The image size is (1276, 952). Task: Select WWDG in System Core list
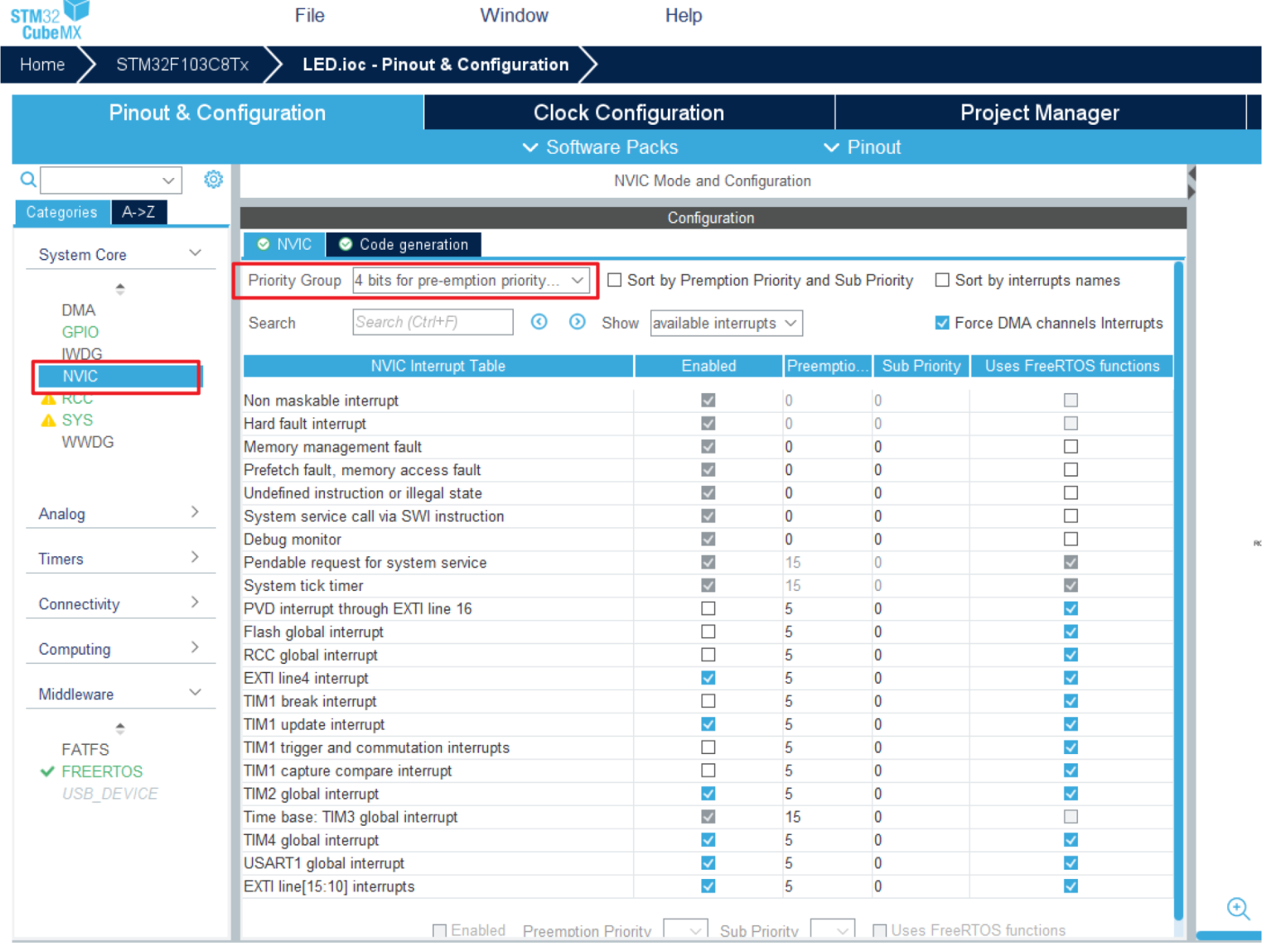(x=87, y=442)
